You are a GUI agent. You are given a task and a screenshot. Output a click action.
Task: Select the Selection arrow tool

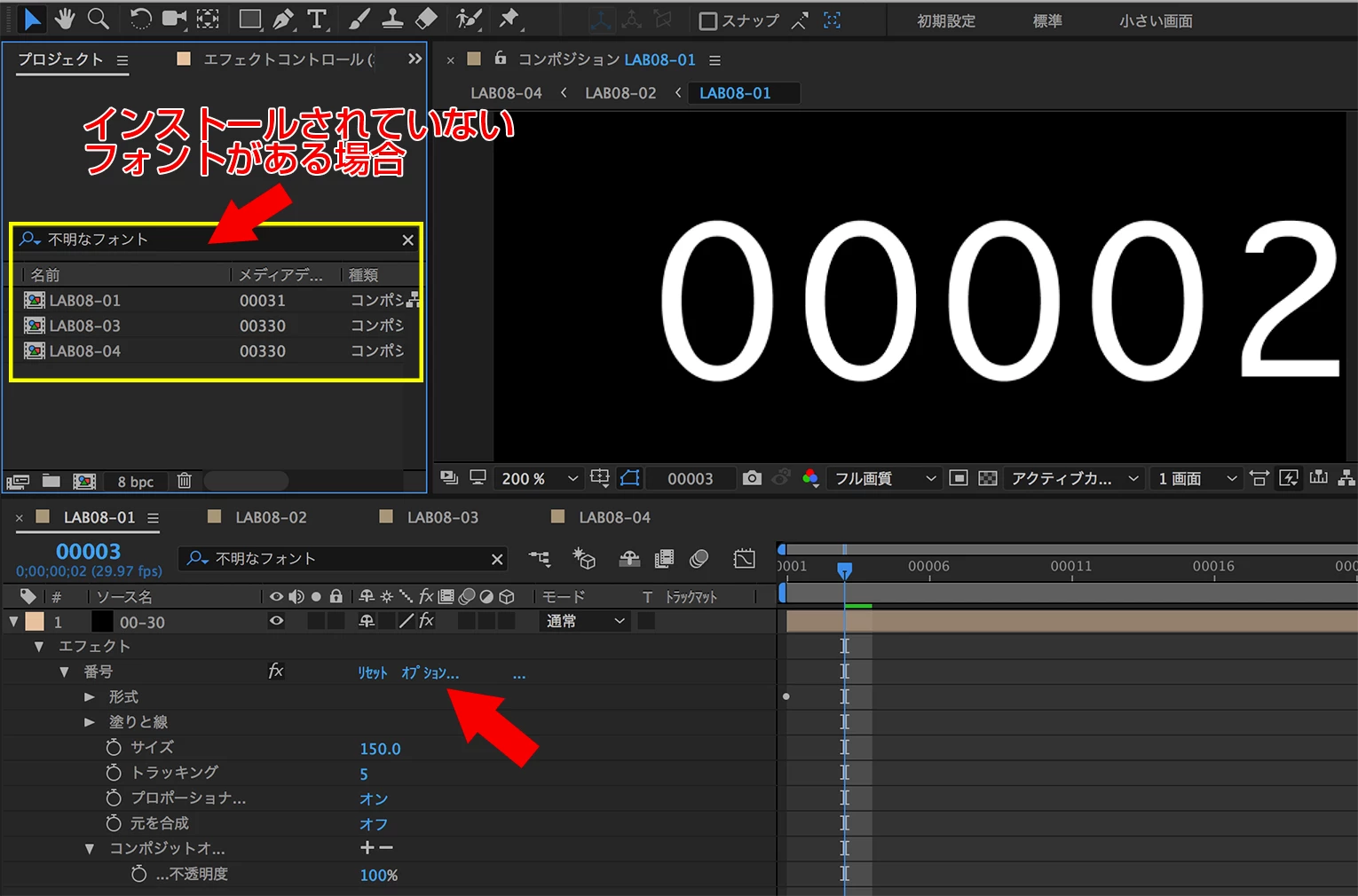point(32,19)
